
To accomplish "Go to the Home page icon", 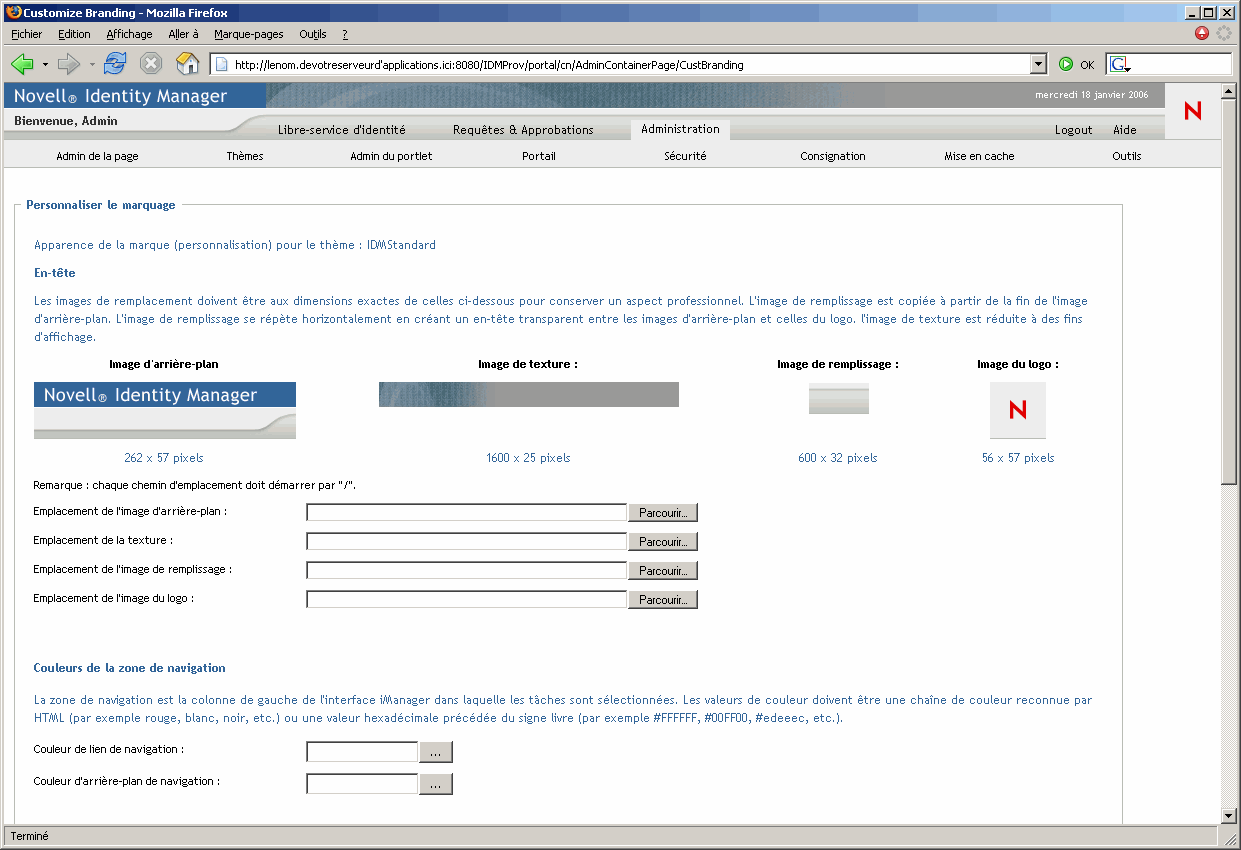I will pos(188,64).
